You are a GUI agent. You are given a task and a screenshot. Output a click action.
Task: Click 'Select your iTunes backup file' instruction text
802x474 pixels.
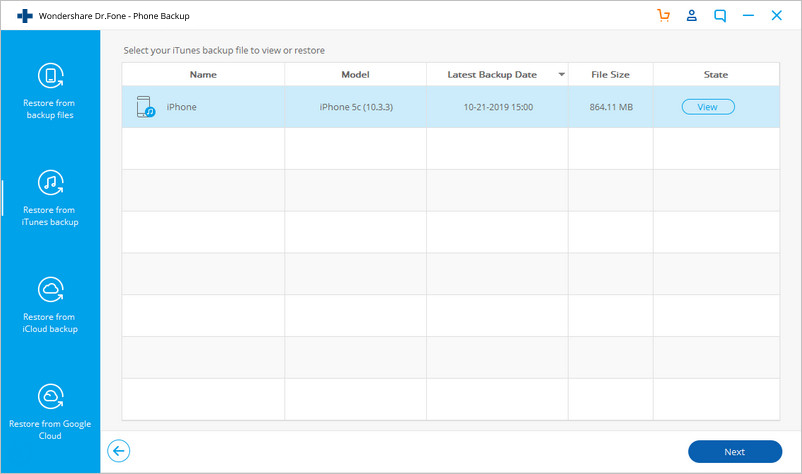[x=224, y=50]
